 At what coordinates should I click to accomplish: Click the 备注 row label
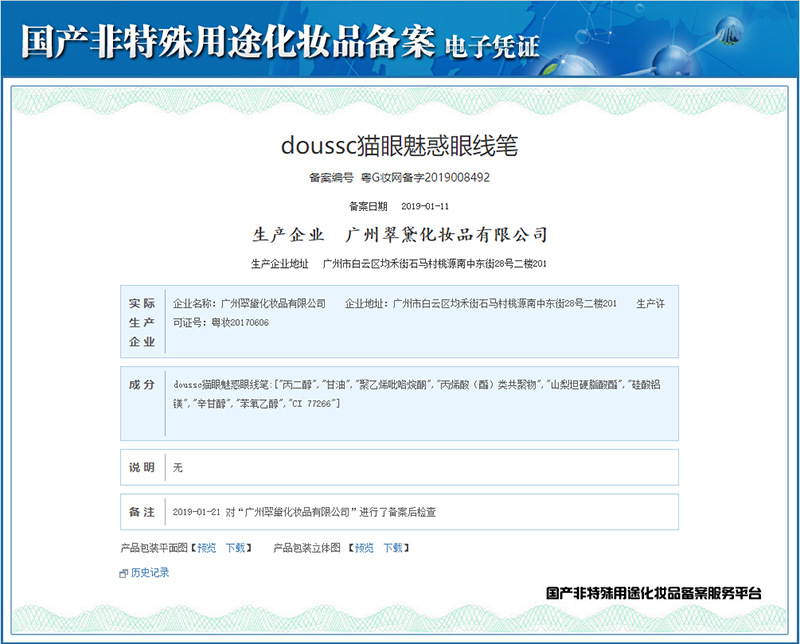[x=142, y=512]
